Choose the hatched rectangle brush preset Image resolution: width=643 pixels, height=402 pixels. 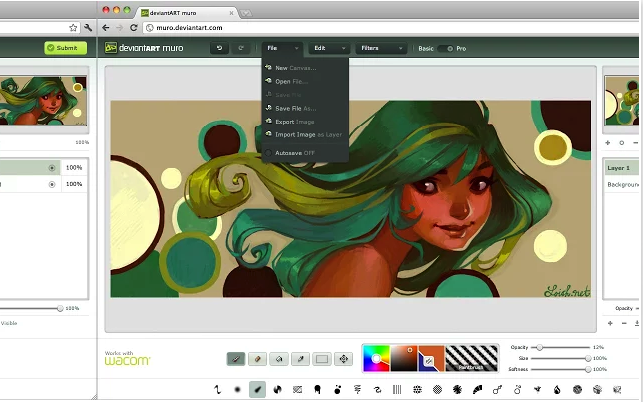pyautogui.click(x=297, y=389)
